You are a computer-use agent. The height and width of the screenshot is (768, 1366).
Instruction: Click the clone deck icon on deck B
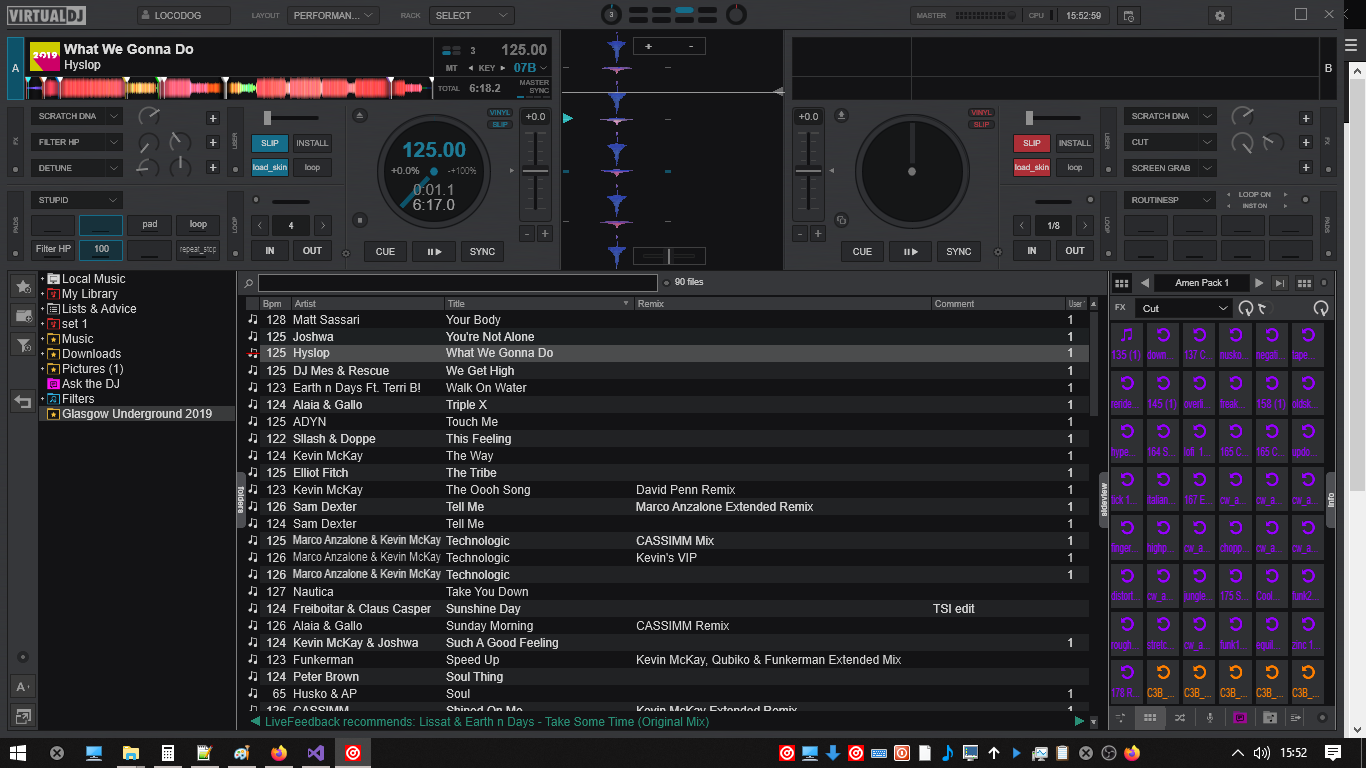841,220
